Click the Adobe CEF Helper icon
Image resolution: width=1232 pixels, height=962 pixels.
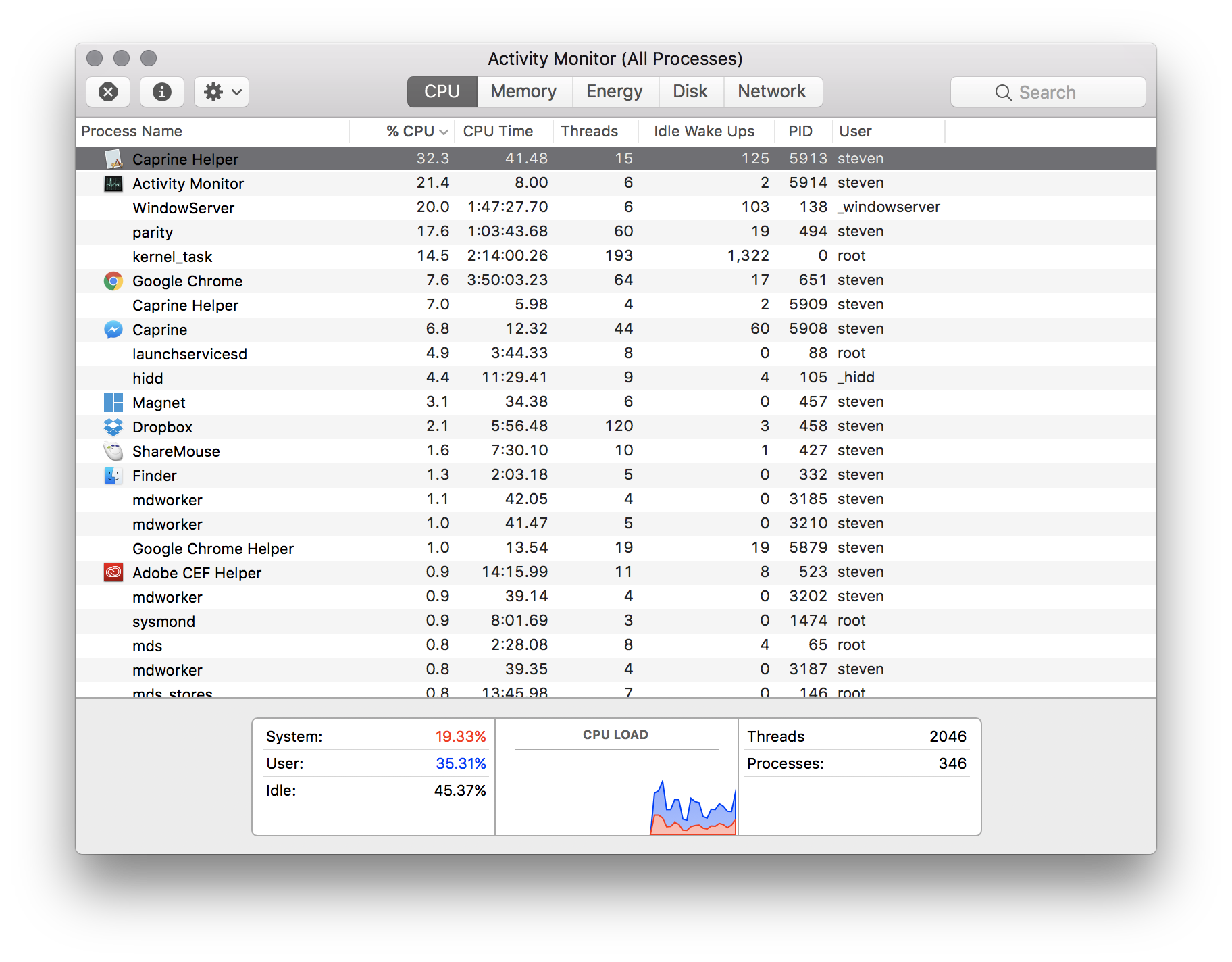tap(113, 572)
